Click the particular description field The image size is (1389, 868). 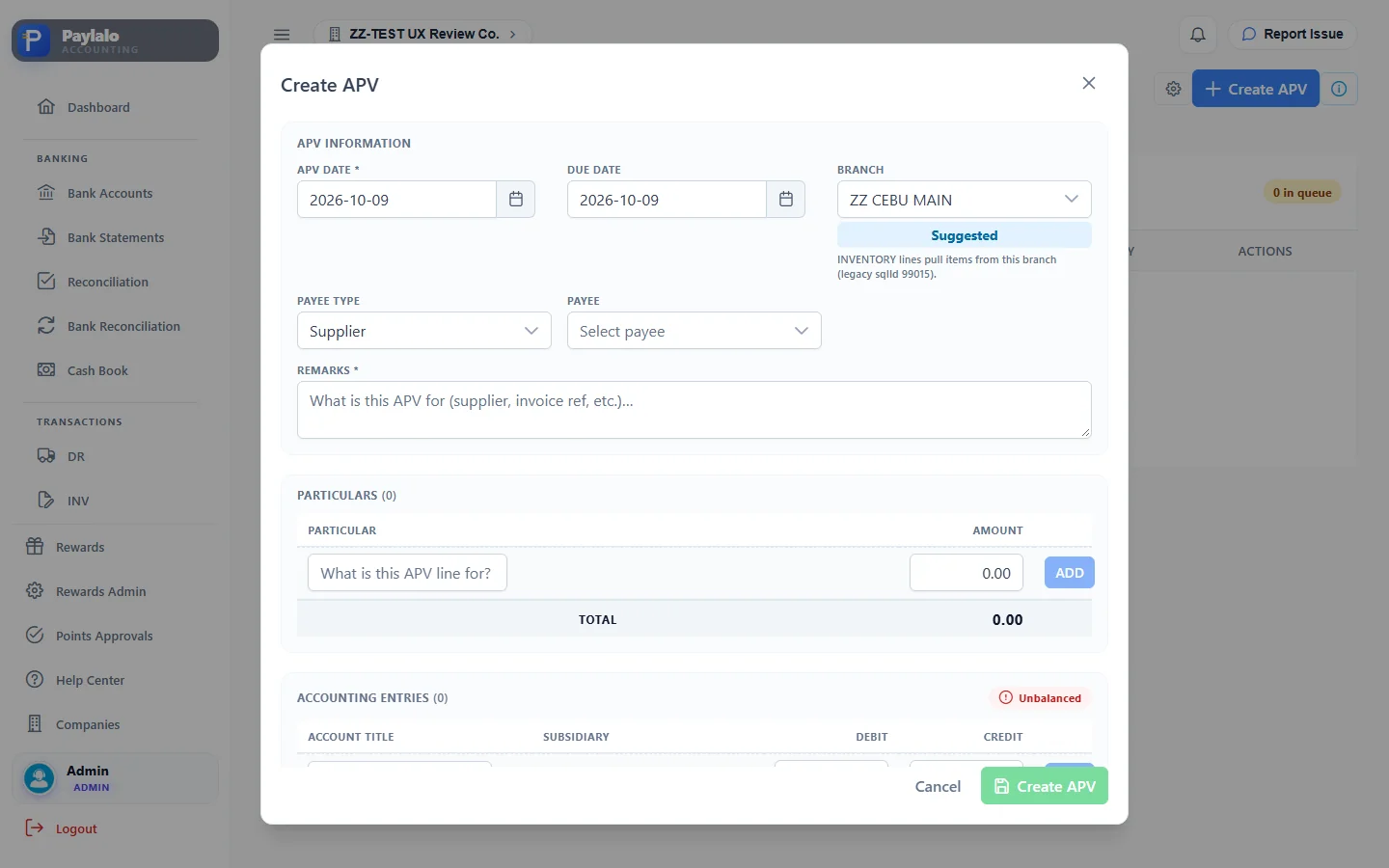click(407, 573)
